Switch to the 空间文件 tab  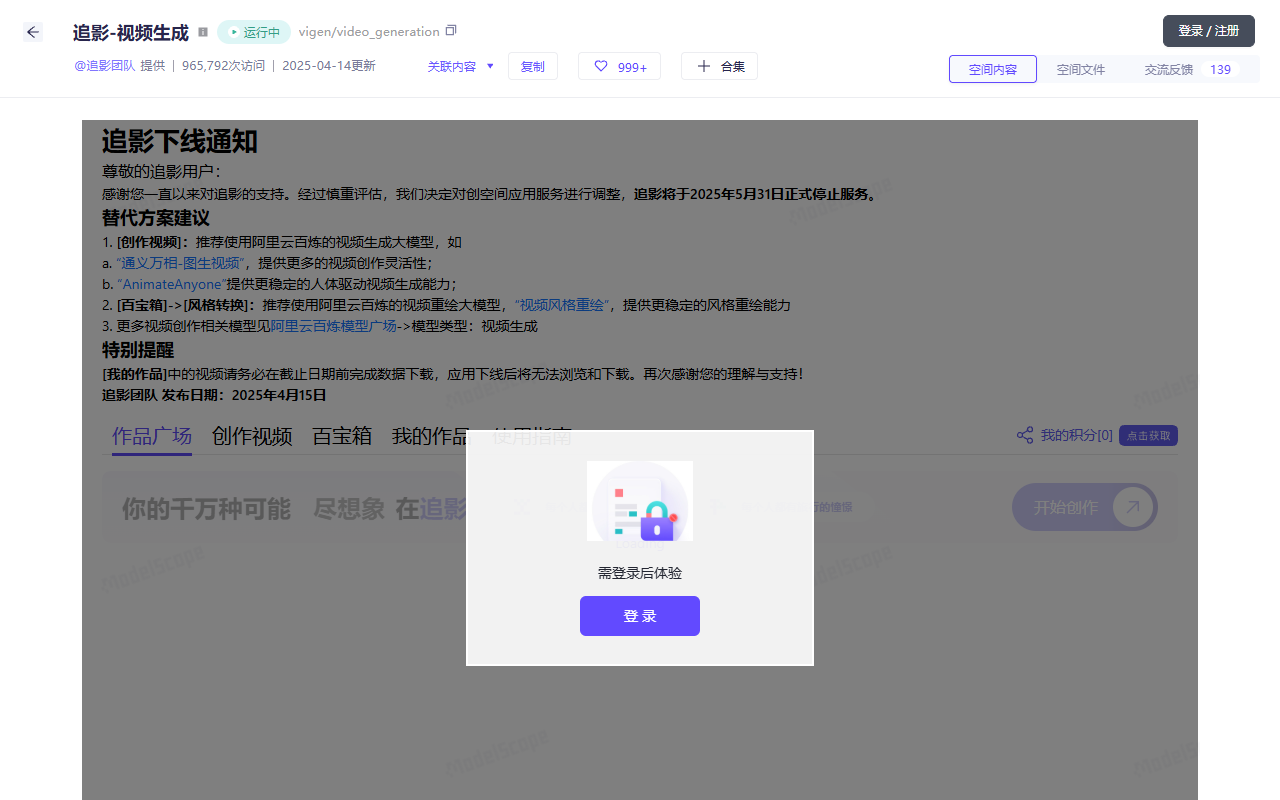coord(1081,69)
